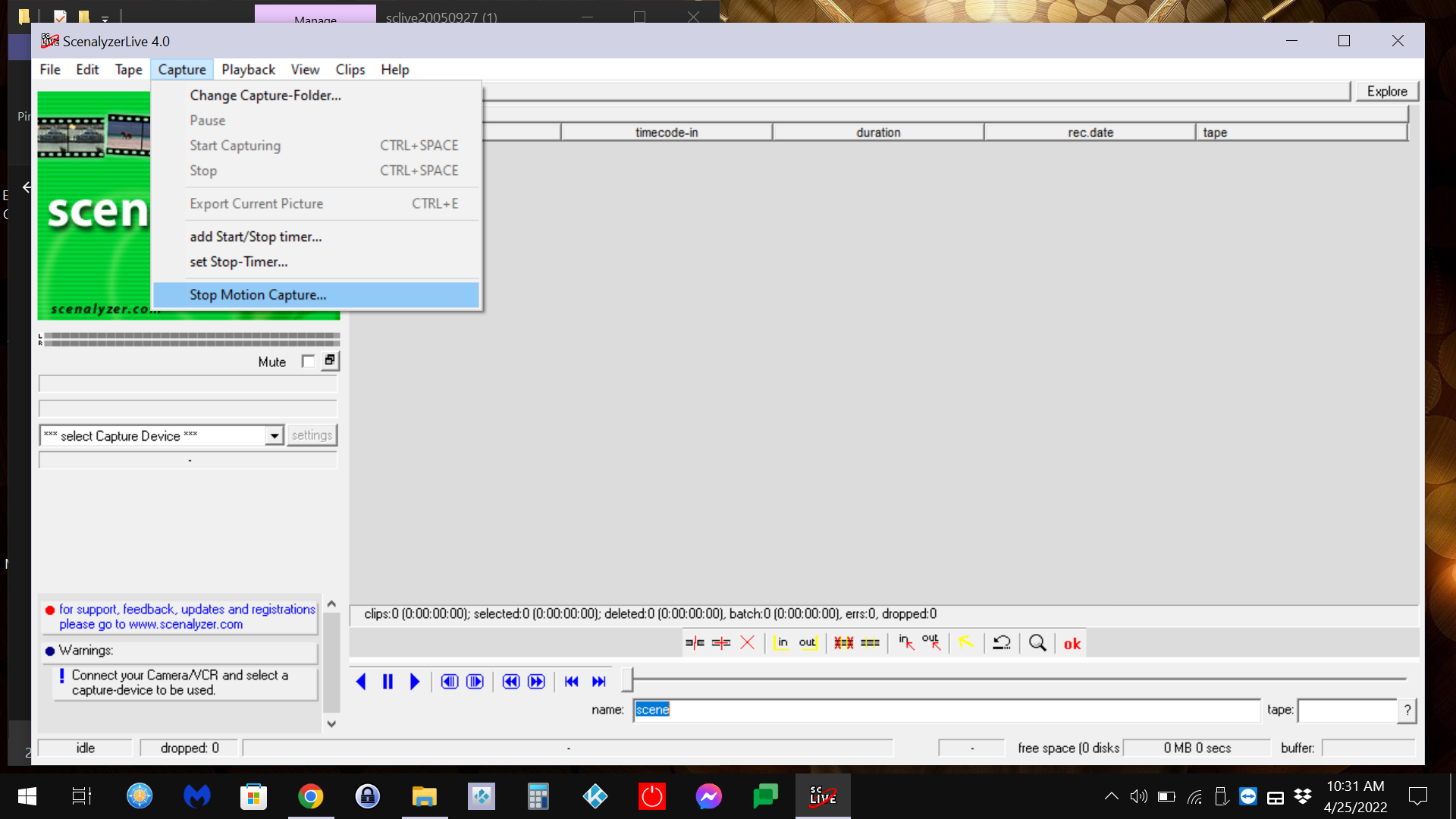
Task: Open the Edit menu
Action: 87,70
